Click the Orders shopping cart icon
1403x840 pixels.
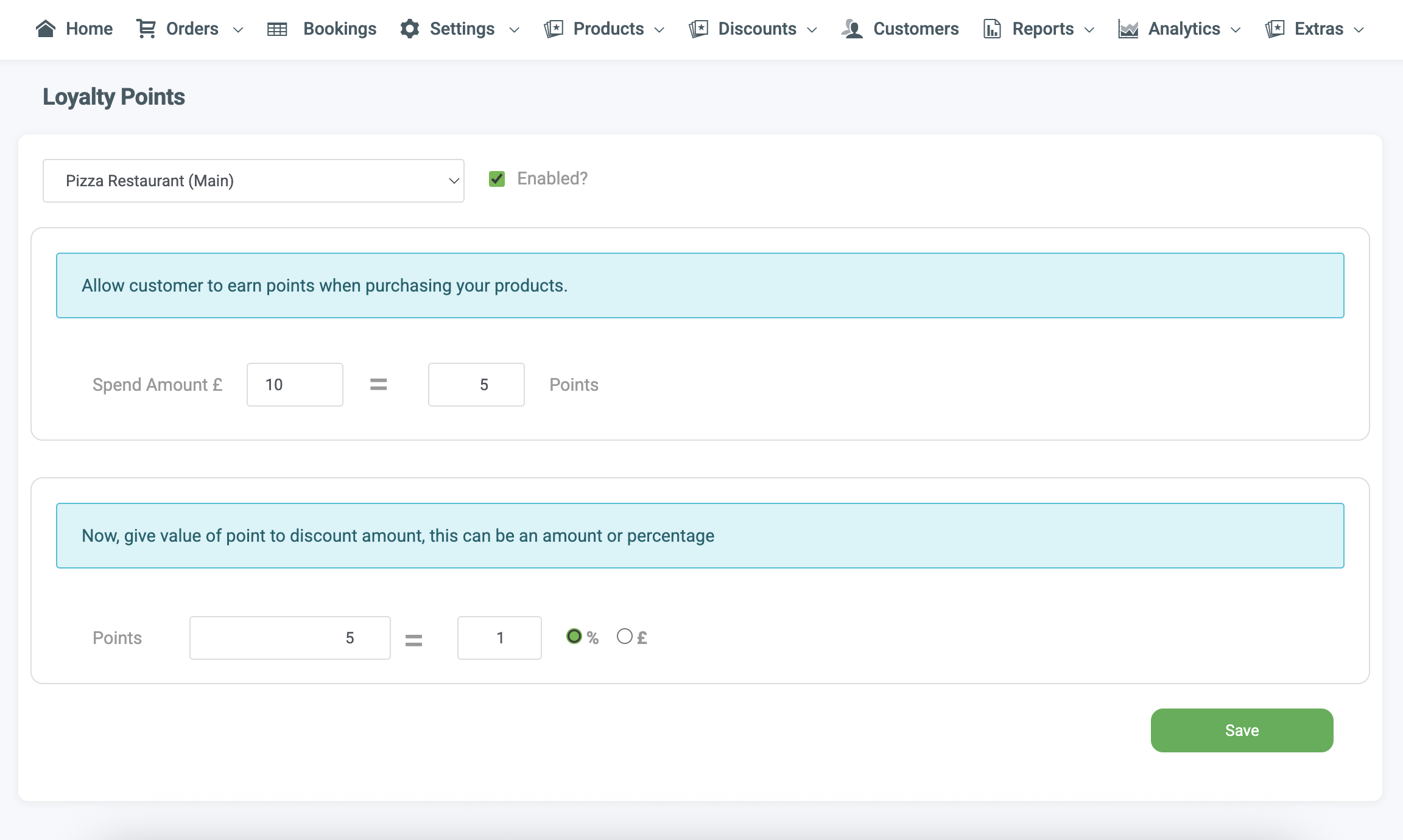146,29
